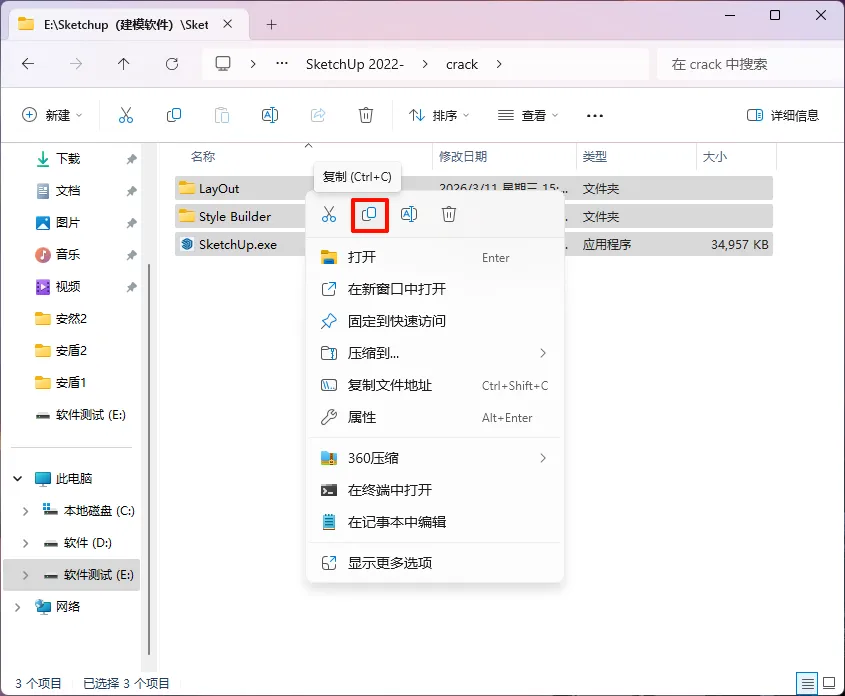Viewport: 845px width, 696px height.
Task: Switch to details list view icon in status bar
Action: click(x=807, y=684)
